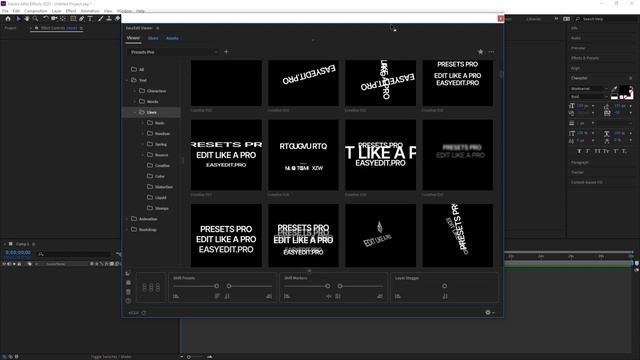Toggle Faux Bold in Character panel
Image resolution: width=640 pixels, height=360 pixels.
click(579, 151)
